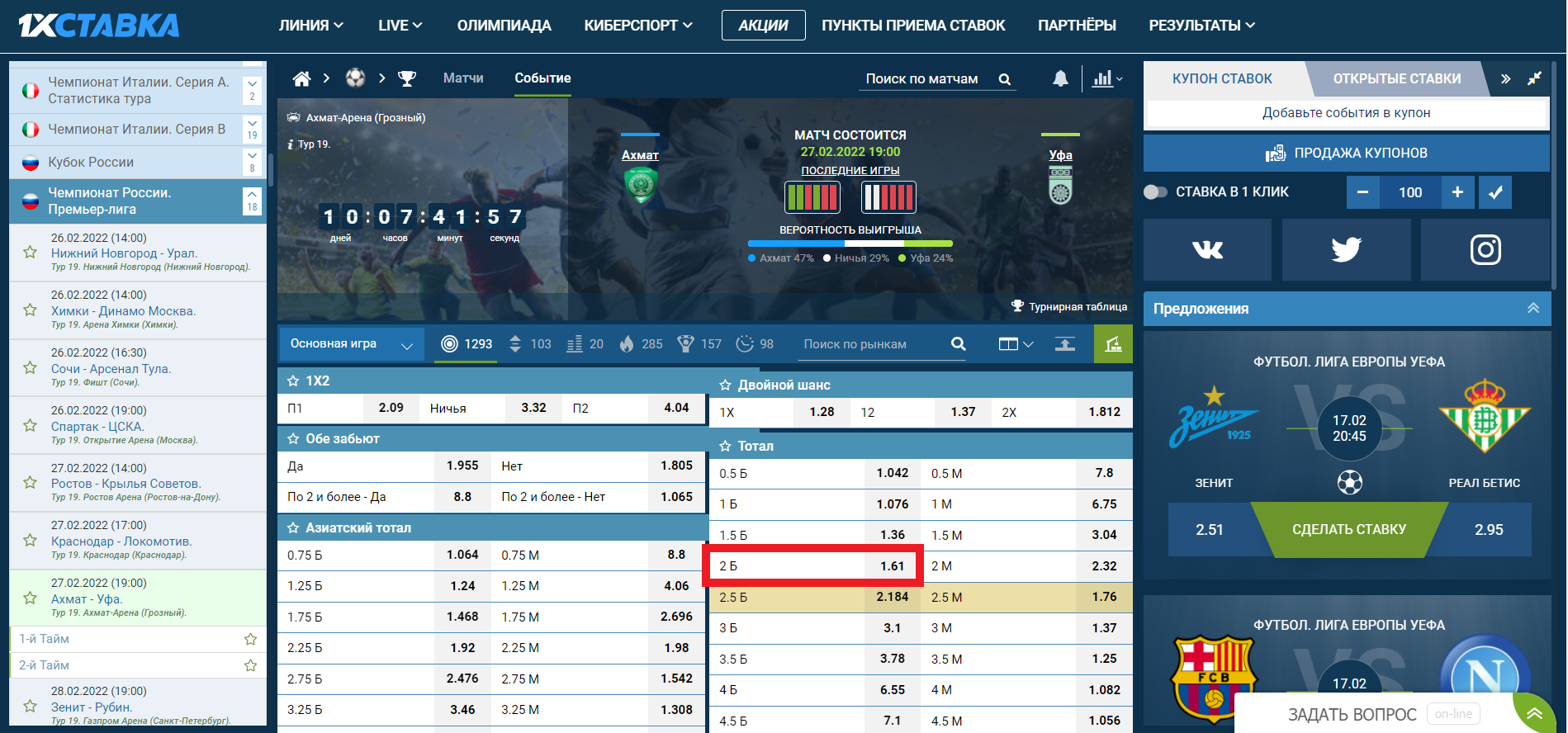Open the green field view icon

tap(1113, 344)
